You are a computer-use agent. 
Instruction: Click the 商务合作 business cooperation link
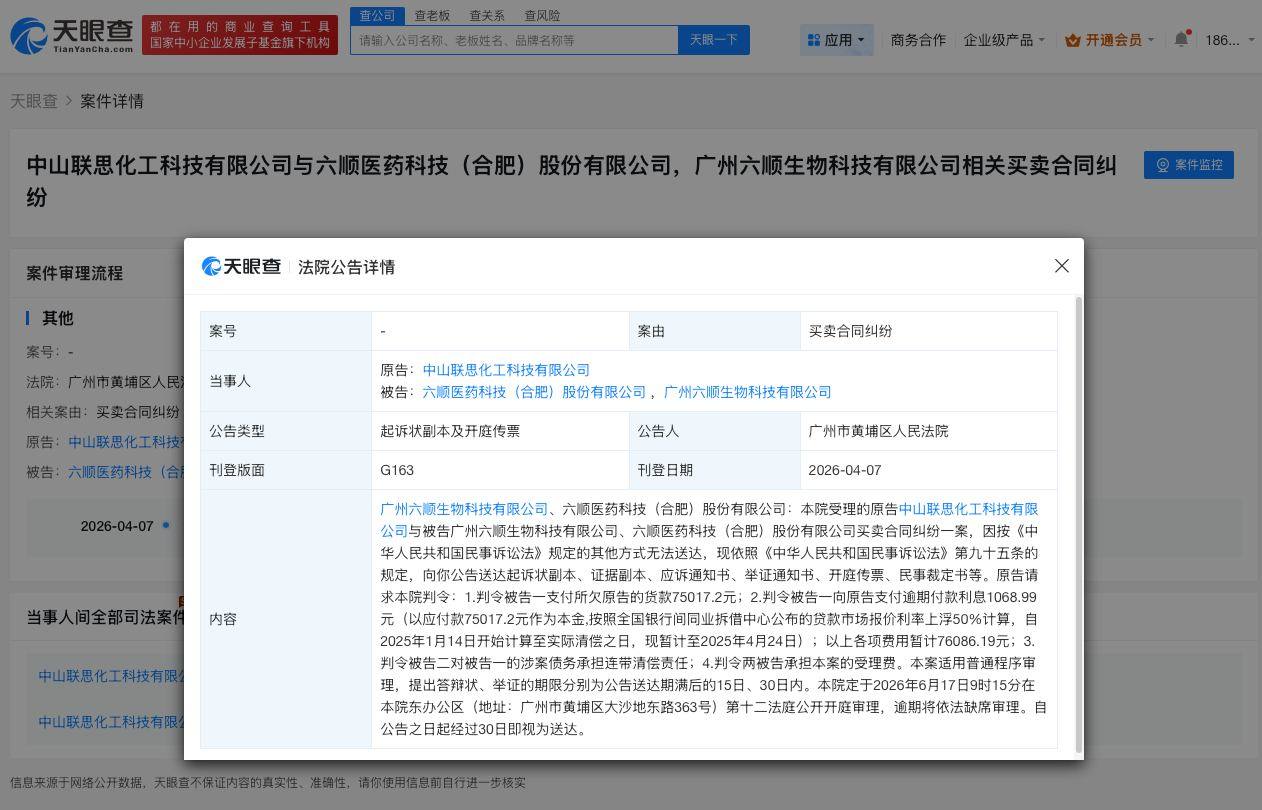coord(917,40)
